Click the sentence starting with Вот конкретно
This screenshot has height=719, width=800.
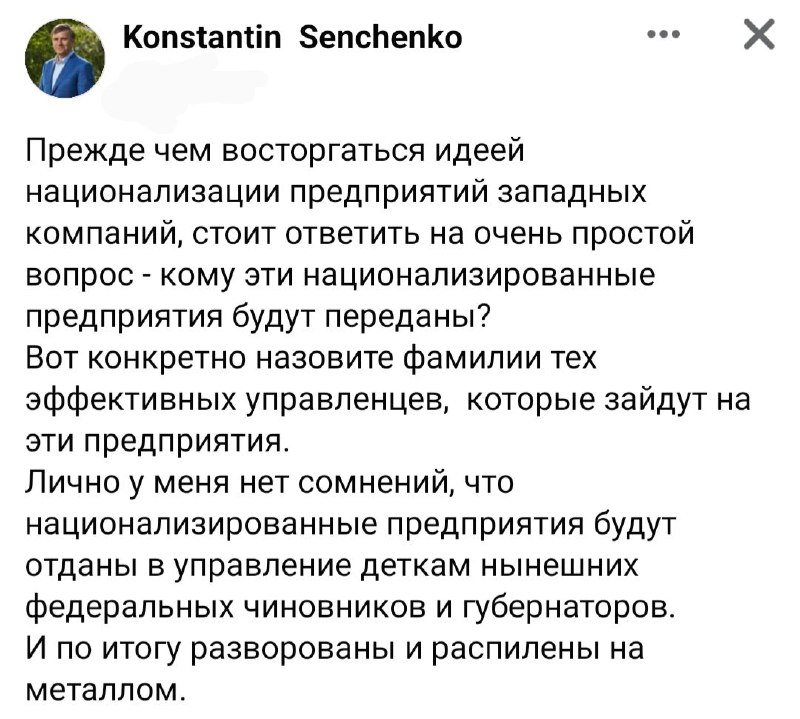pyautogui.click(x=388, y=400)
